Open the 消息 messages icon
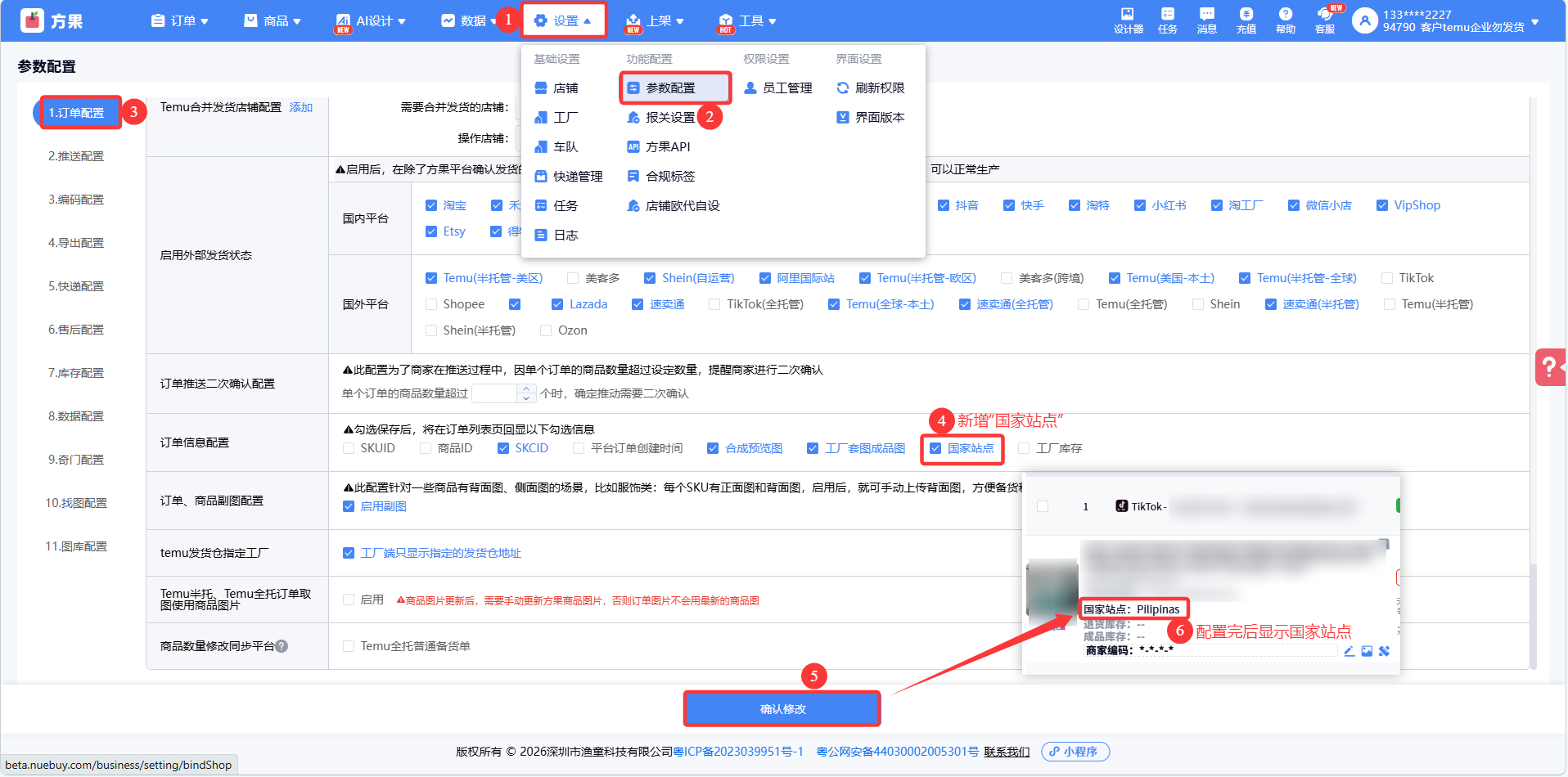 coord(1206,20)
